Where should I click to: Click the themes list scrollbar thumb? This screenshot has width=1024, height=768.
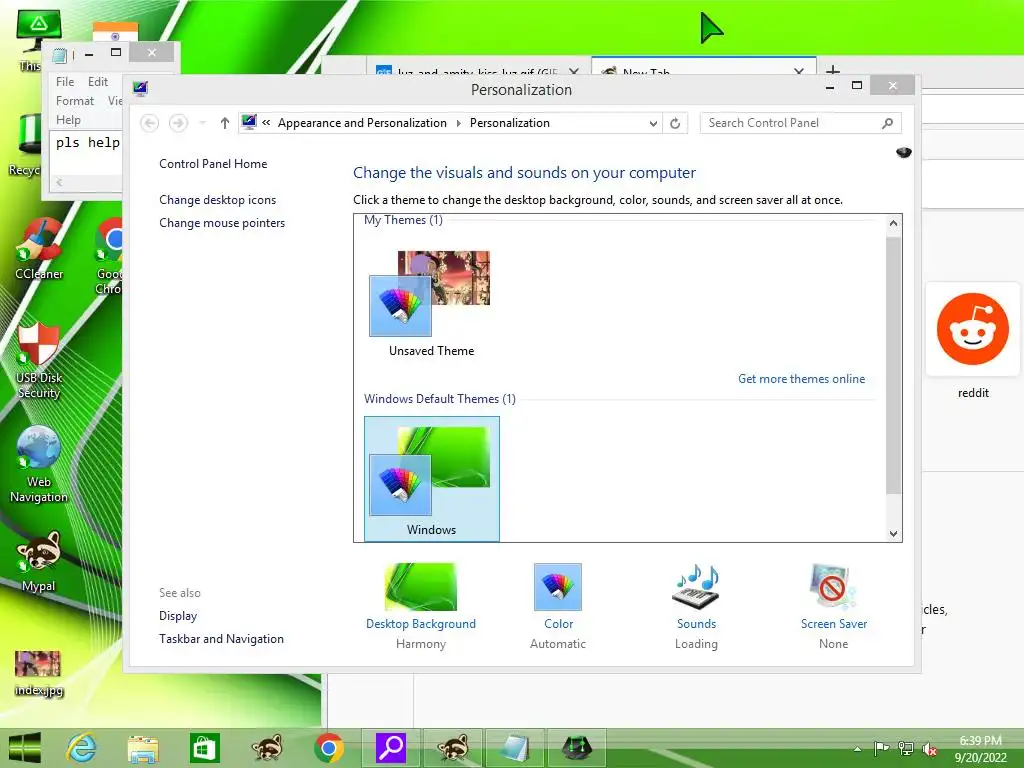click(x=893, y=366)
